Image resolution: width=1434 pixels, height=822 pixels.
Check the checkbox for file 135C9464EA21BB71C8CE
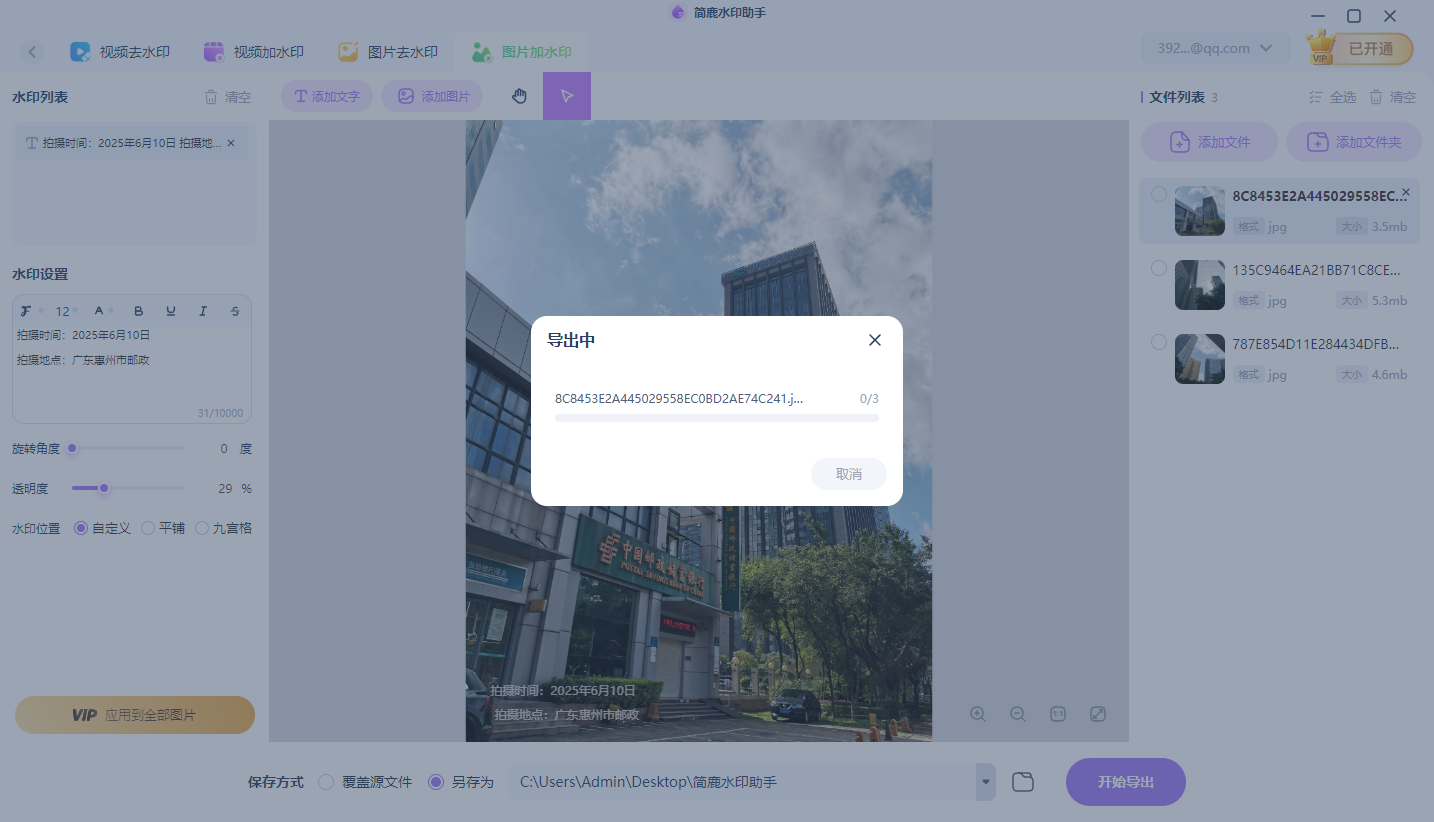pos(1158,267)
